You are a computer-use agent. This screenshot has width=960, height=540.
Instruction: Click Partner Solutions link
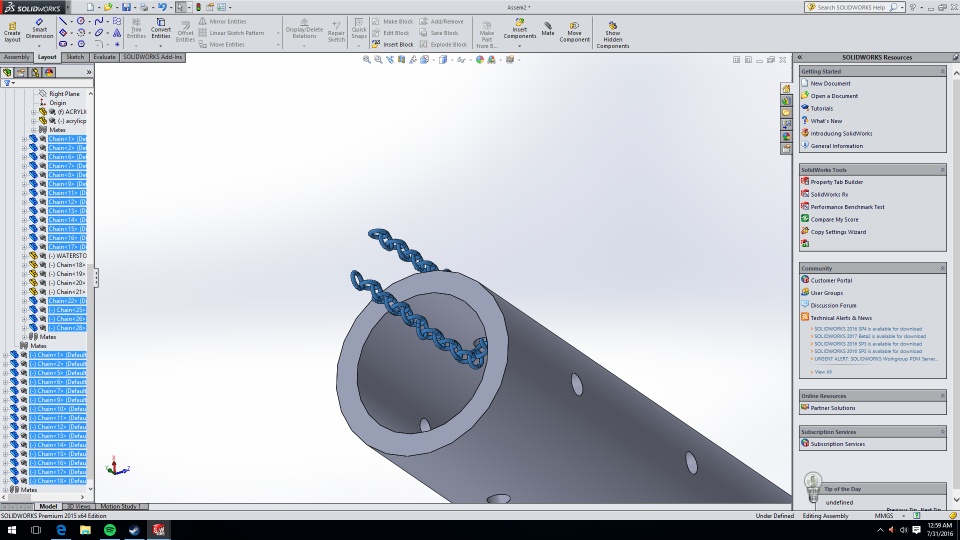point(833,408)
